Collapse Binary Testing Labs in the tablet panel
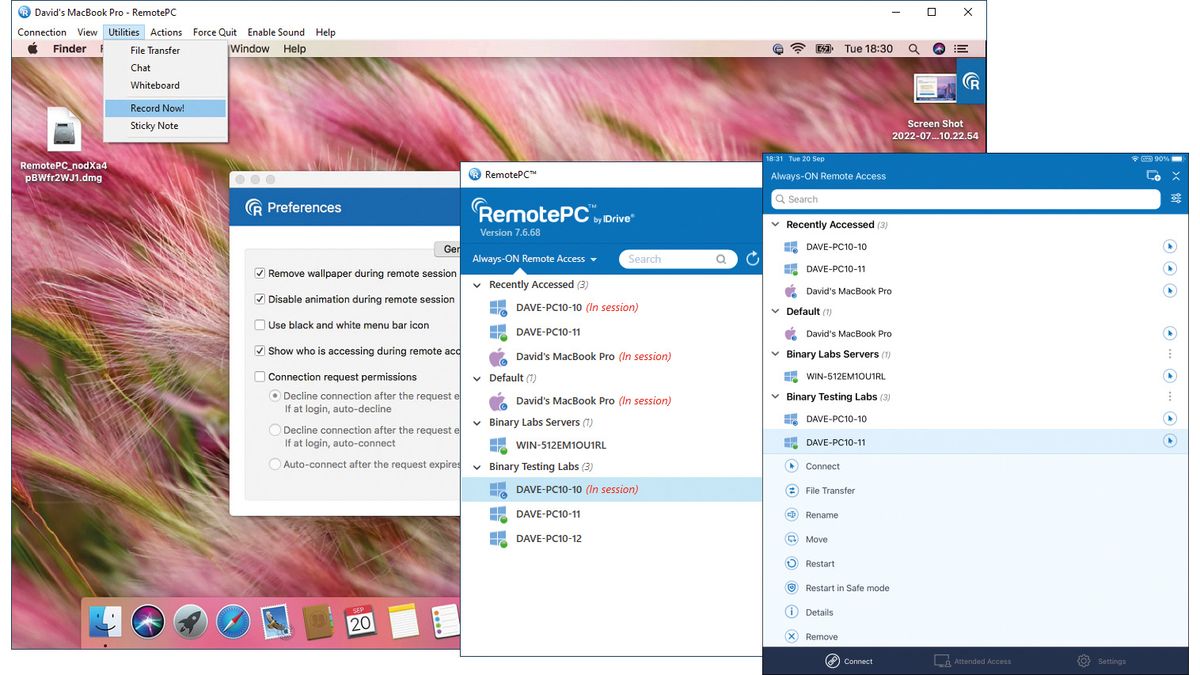Image resolution: width=1200 pixels, height=675 pixels. click(775, 396)
